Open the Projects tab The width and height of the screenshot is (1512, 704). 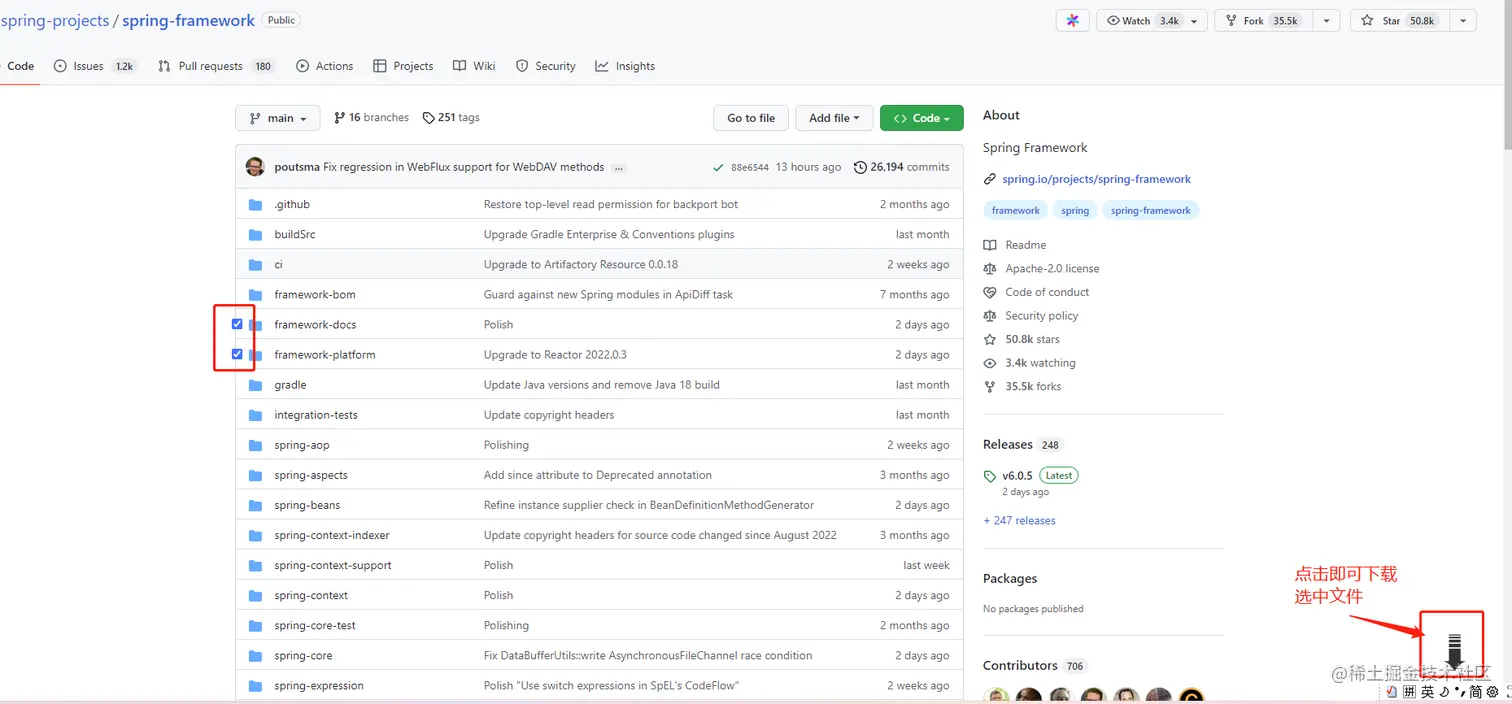[x=403, y=66]
